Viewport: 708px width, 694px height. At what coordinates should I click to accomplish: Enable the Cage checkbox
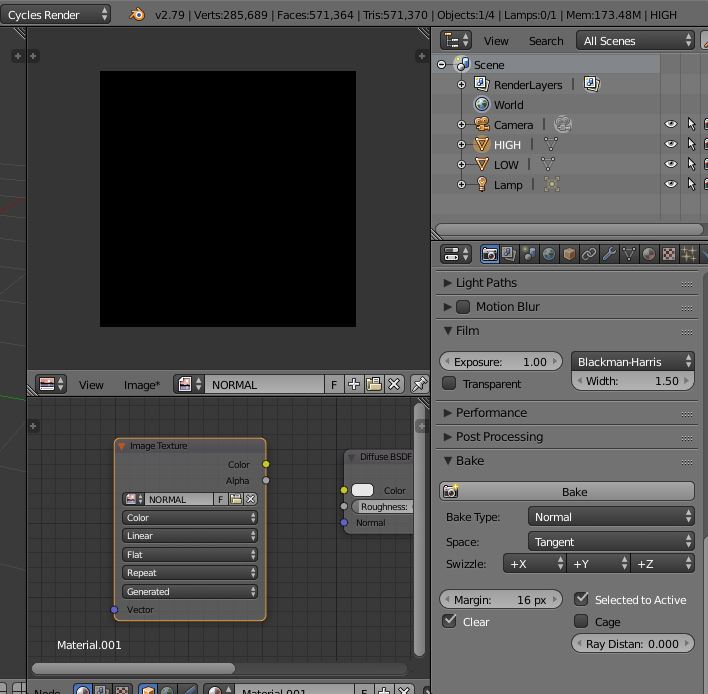(x=581, y=621)
